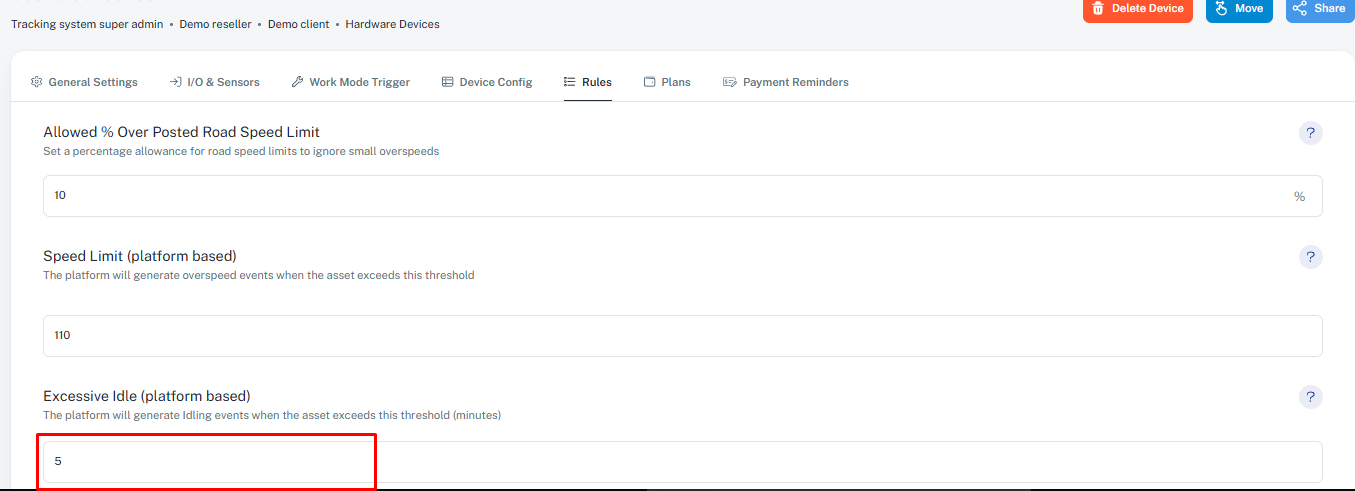Open the General Settings tab
The width and height of the screenshot is (1355, 491).
click(84, 82)
